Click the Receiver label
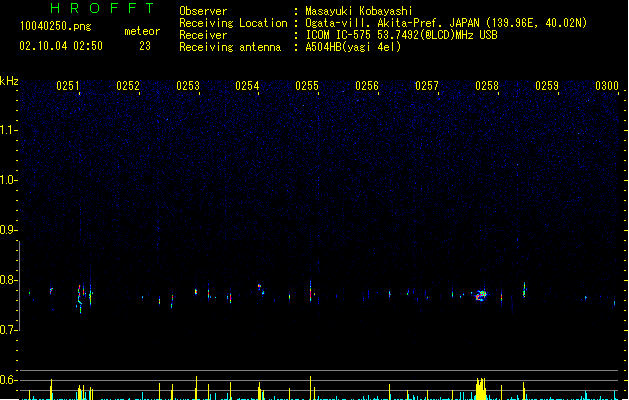 point(203,35)
